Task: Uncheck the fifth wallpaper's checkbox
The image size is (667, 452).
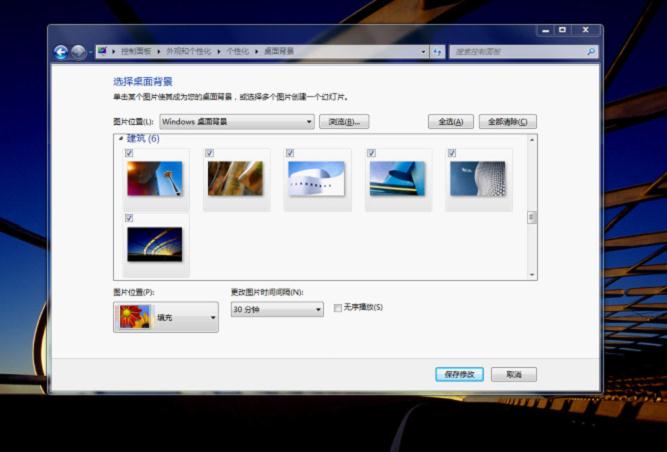Action: 452,153
